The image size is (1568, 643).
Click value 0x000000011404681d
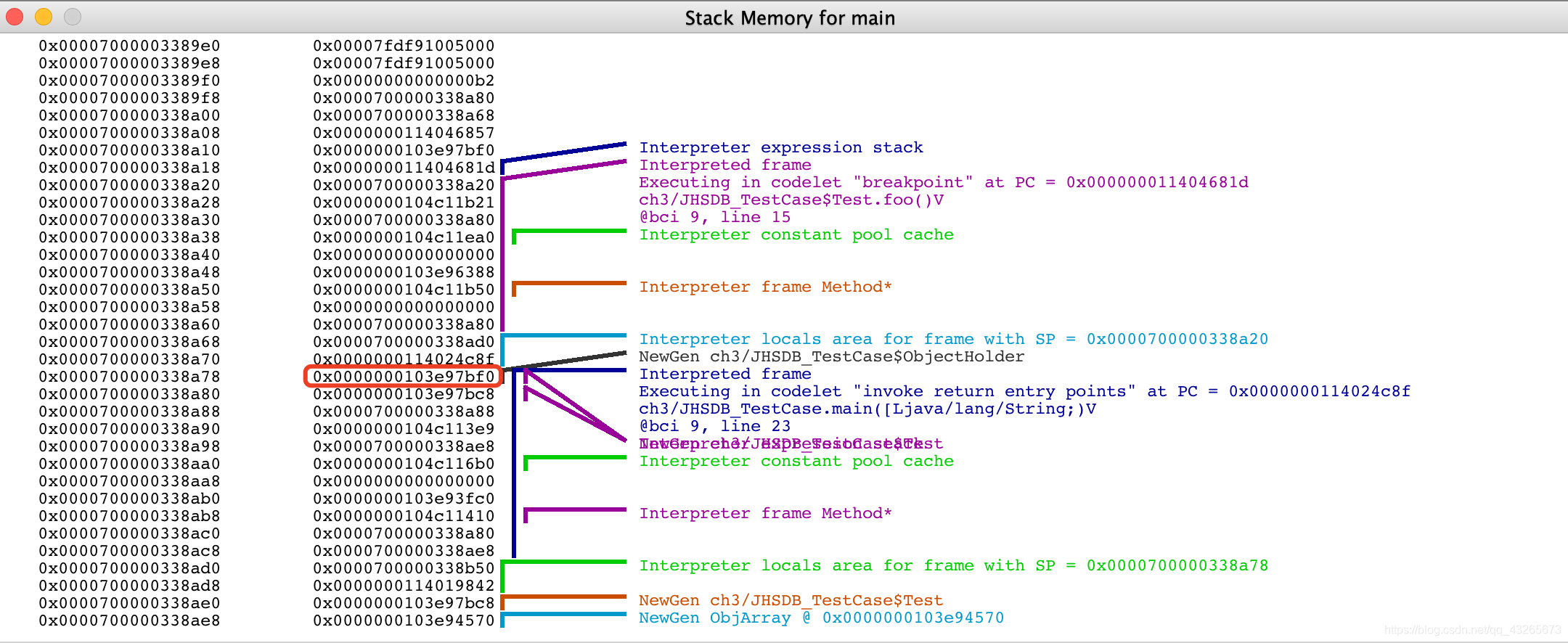click(404, 168)
